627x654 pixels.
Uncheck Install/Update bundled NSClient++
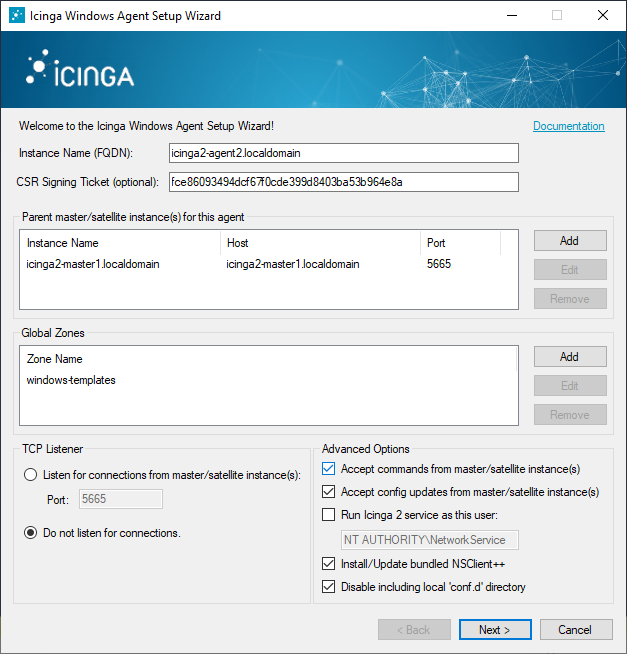click(x=328, y=564)
